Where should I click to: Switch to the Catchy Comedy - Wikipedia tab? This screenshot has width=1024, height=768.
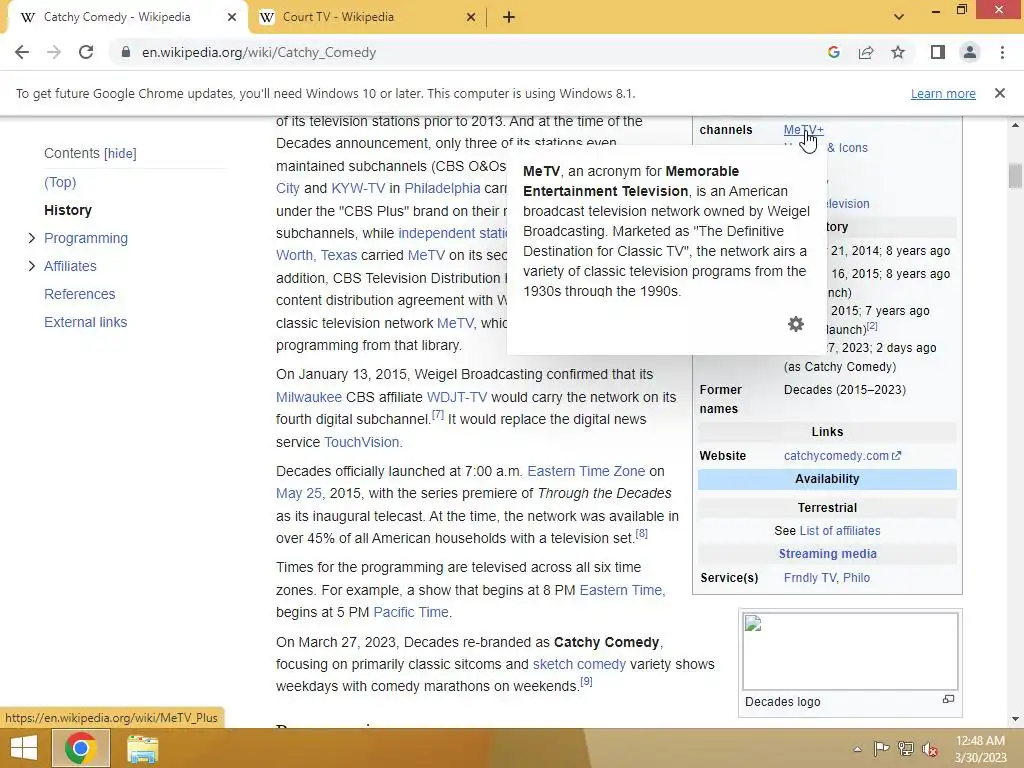coord(118,17)
